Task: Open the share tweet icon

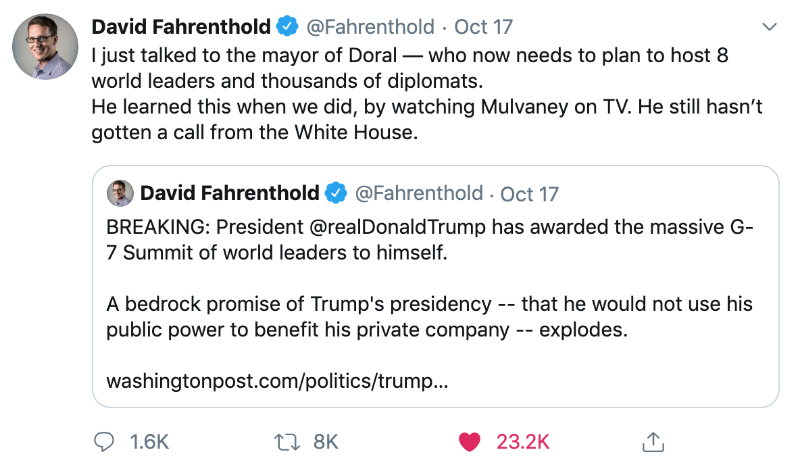Action: click(x=652, y=441)
